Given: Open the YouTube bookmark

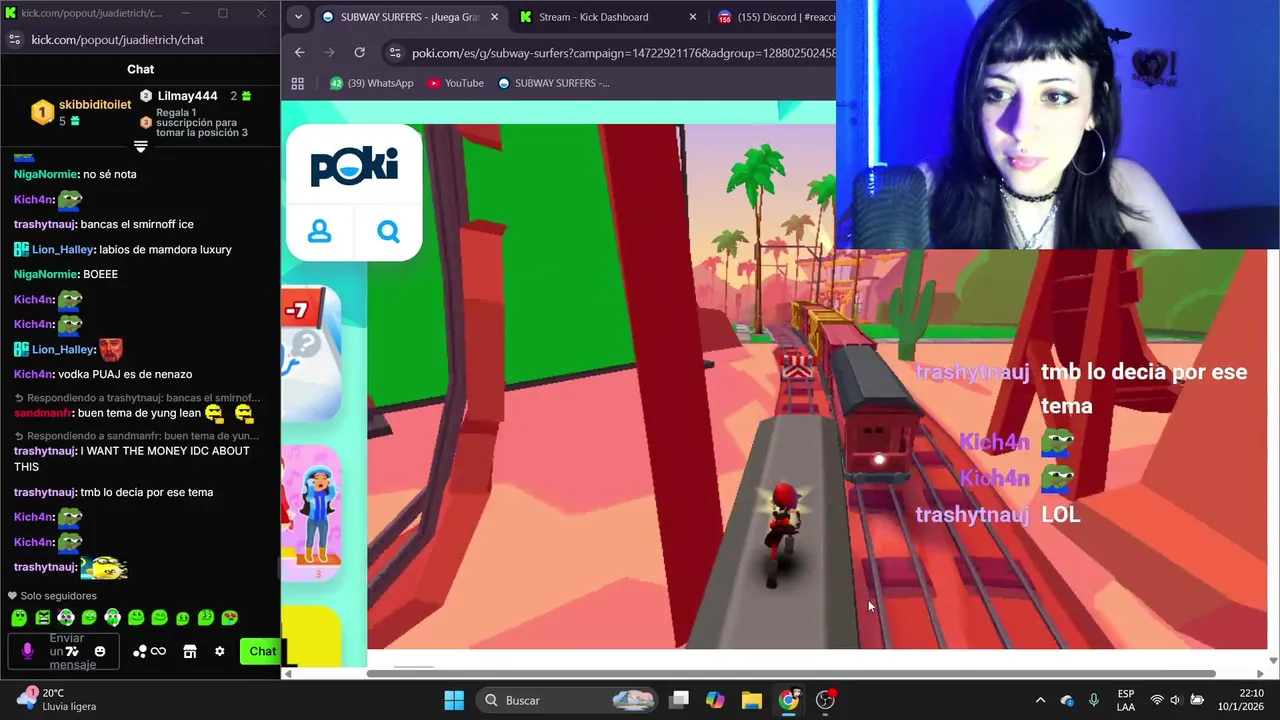Looking at the screenshot, I should [x=456, y=83].
